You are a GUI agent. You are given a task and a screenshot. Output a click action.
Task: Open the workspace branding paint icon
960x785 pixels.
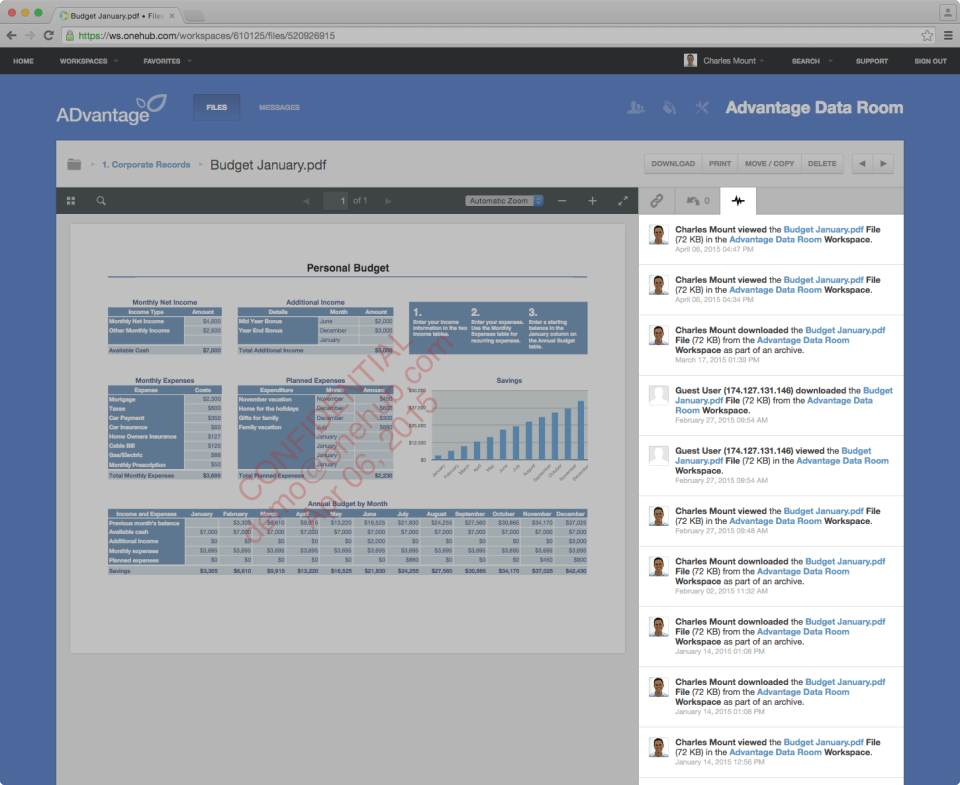pos(669,108)
